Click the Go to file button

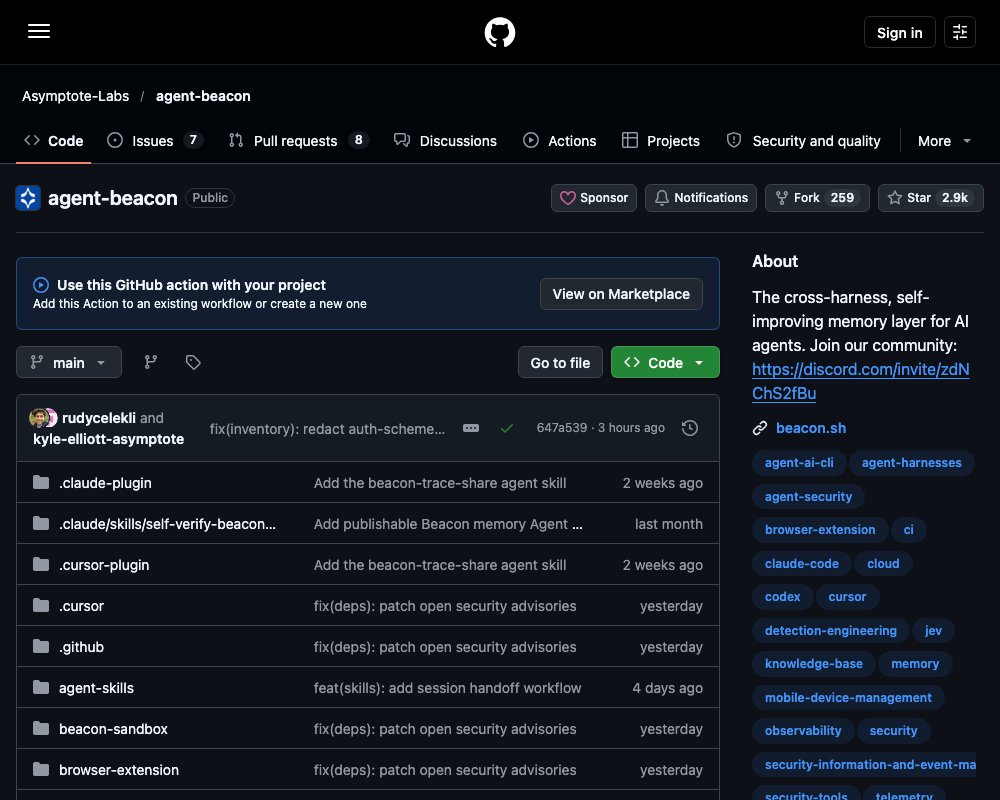coord(560,362)
